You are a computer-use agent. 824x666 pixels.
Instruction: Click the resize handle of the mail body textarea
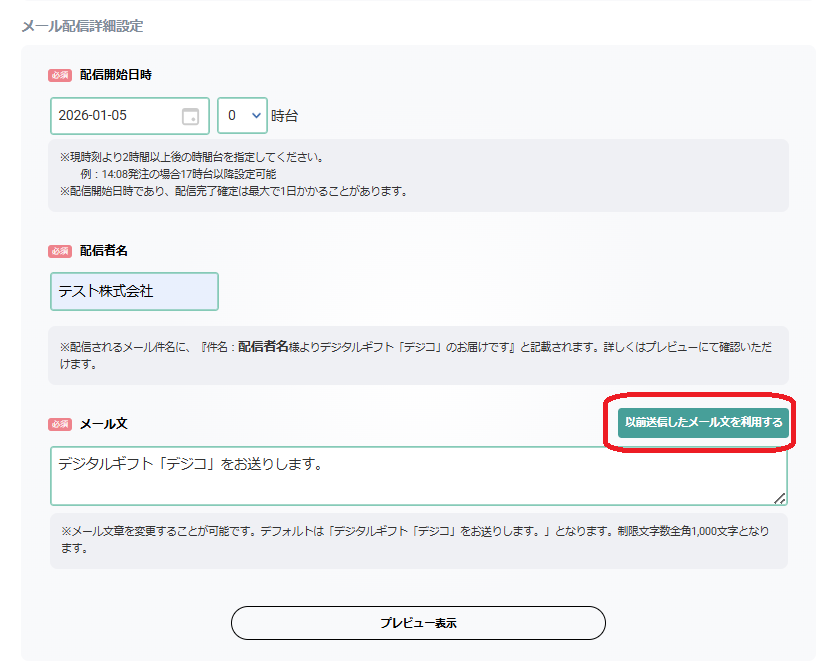click(x=779, y=498)
